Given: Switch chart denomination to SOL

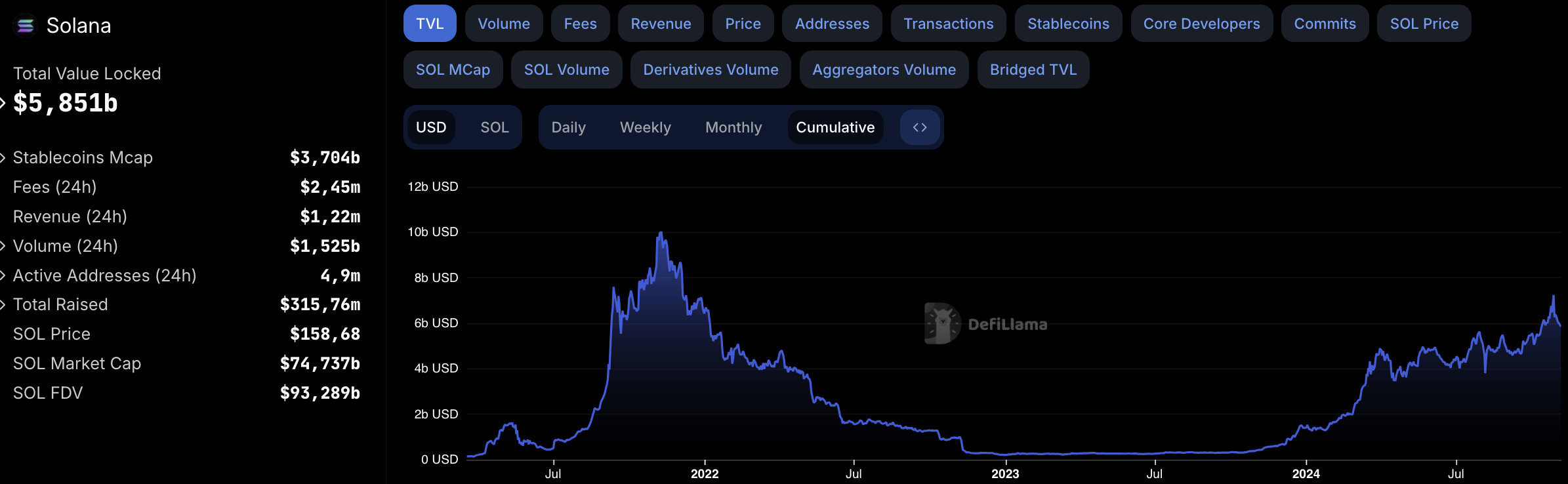Looking at the screenshot, I should [495, 127].
